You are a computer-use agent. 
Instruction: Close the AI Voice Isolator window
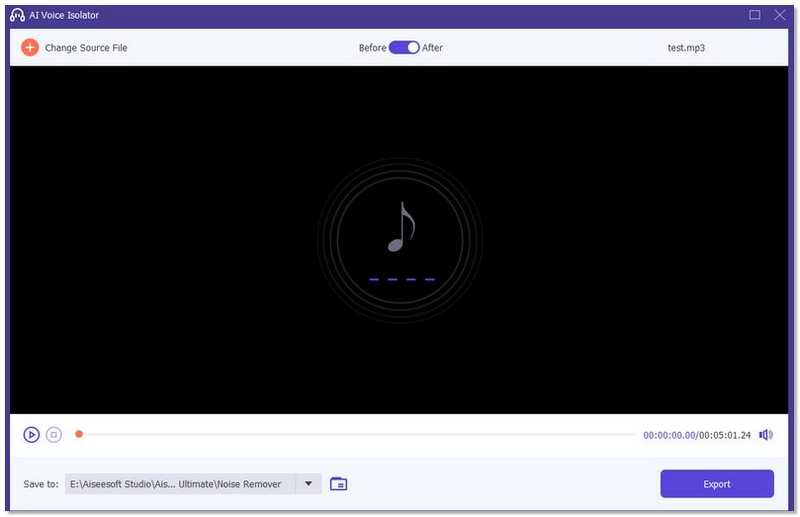[780, 15]
